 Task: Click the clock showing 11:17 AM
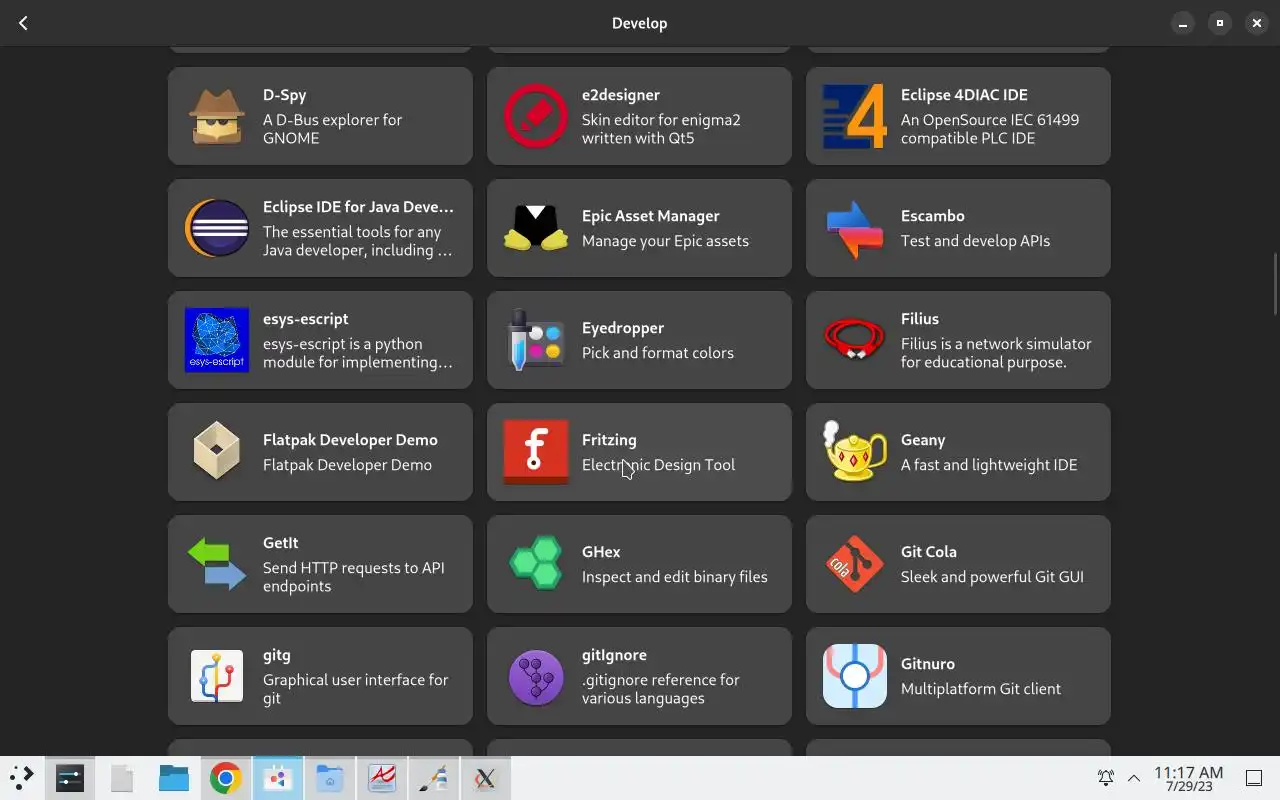coord(1188,772)
